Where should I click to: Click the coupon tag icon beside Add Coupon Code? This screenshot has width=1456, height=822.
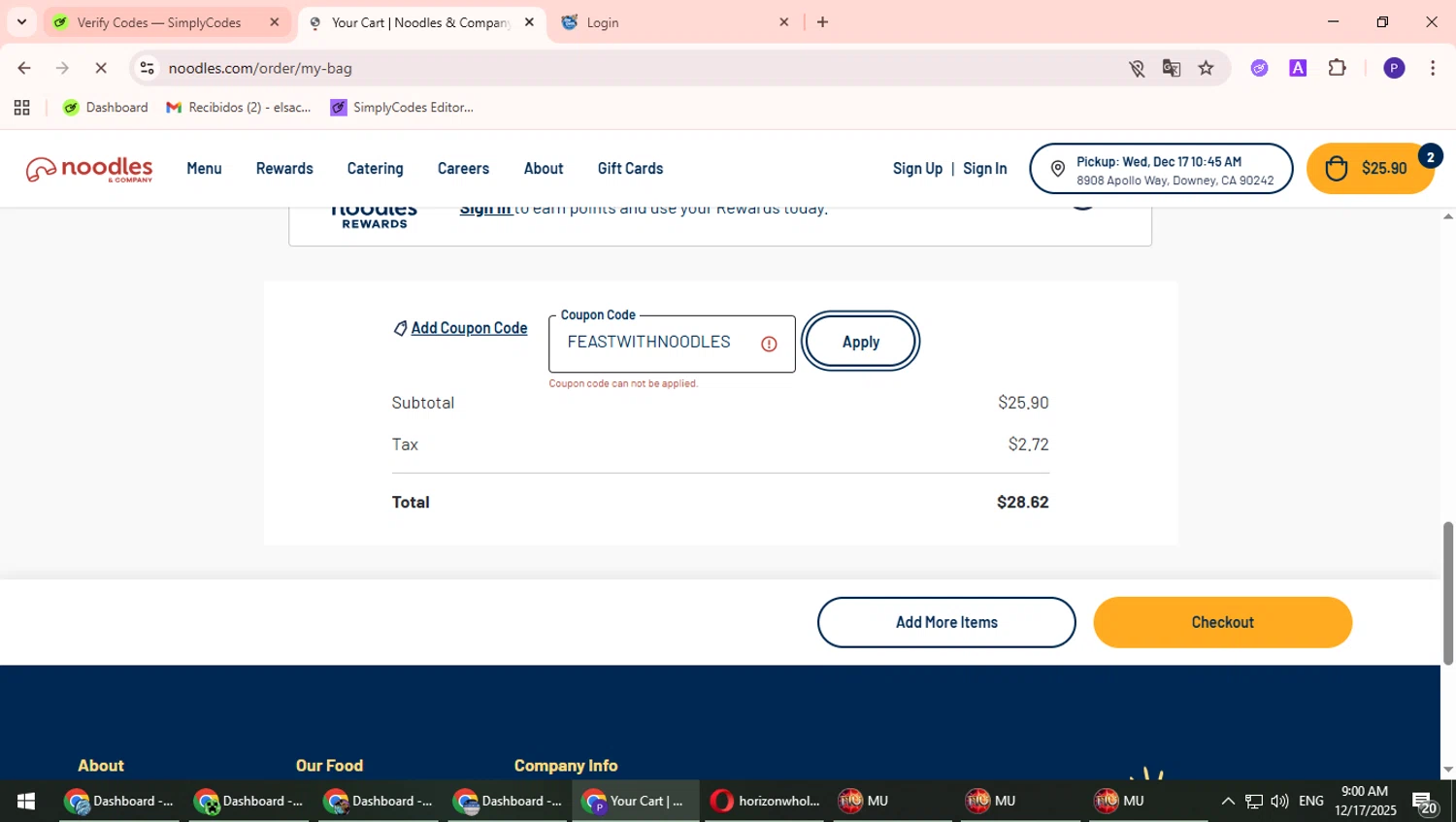[x=400, y=329]
